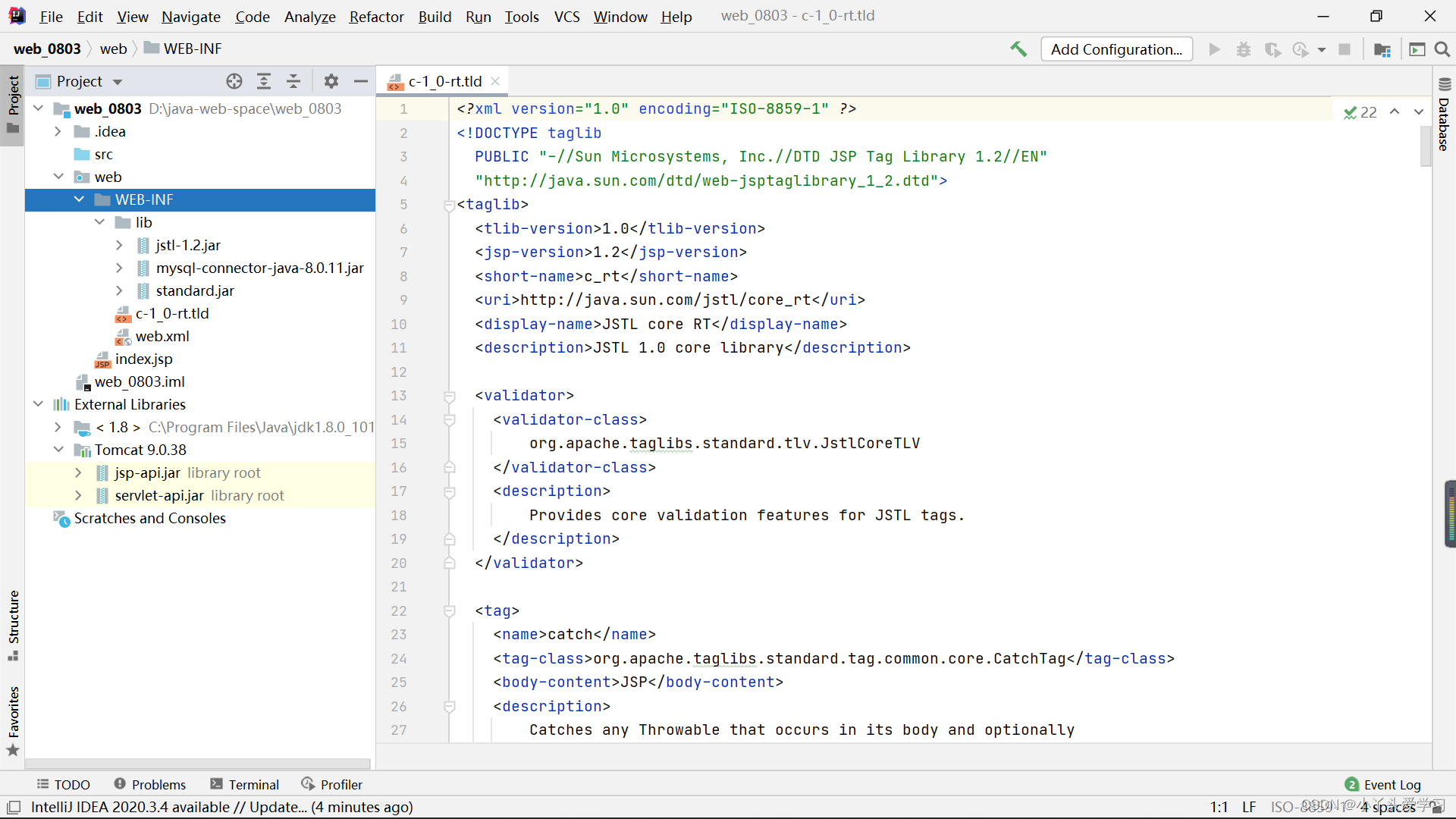Open the Problems tool window
Screen dimensions: 1456x819
point(150,784)
